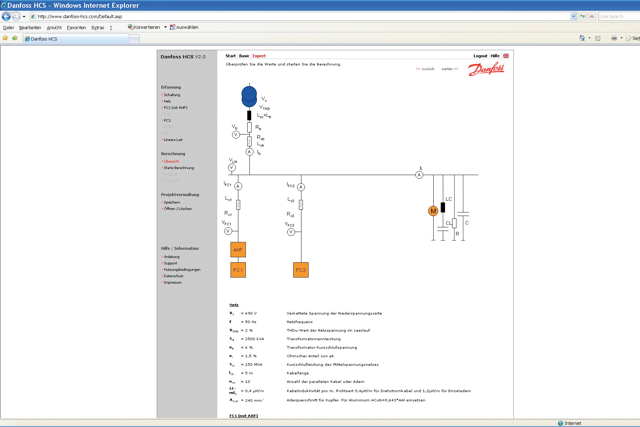Click the browser favorites star icon
This screenshot has width=640, height=427.
pos(5,38)
